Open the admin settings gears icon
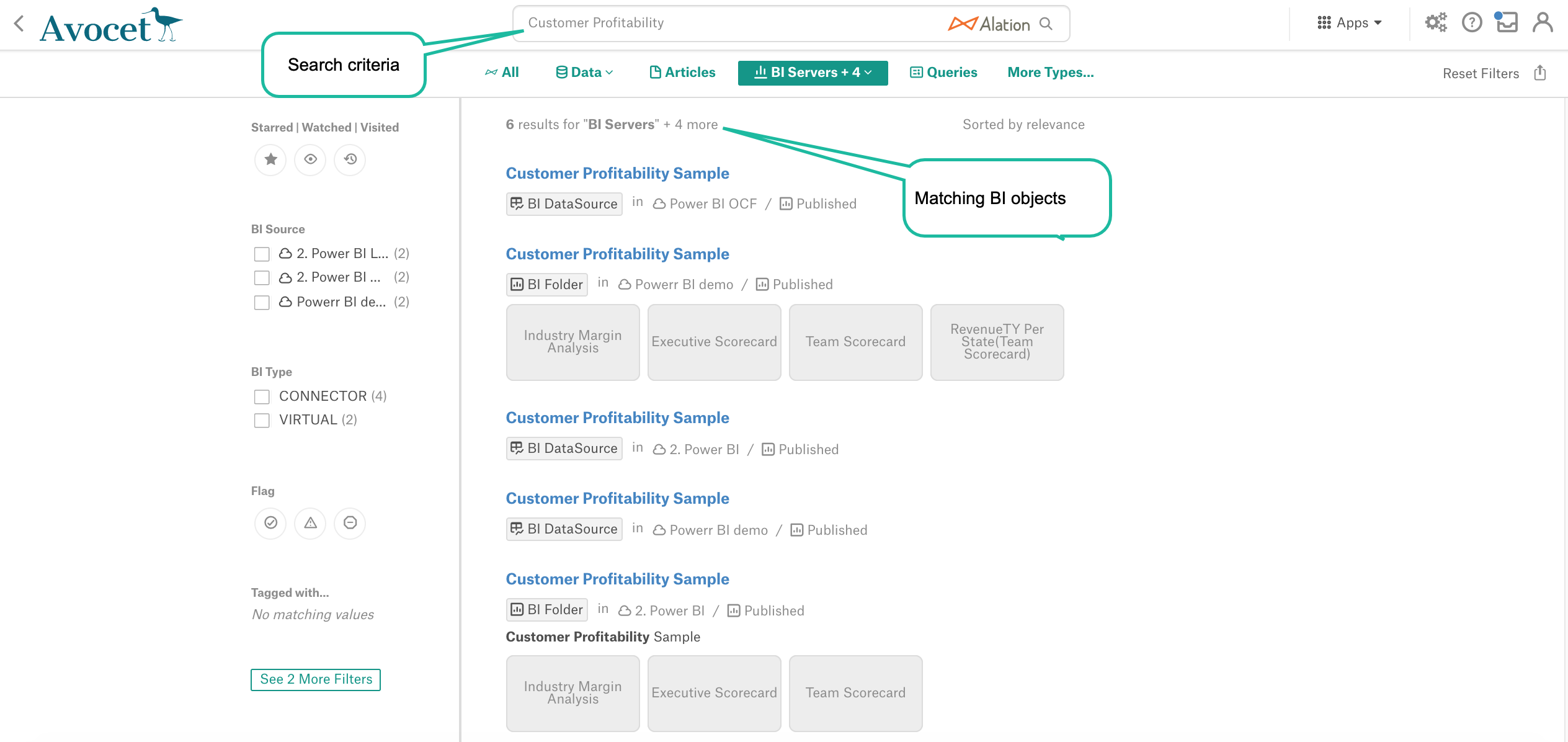 [x=1435, y=23]
